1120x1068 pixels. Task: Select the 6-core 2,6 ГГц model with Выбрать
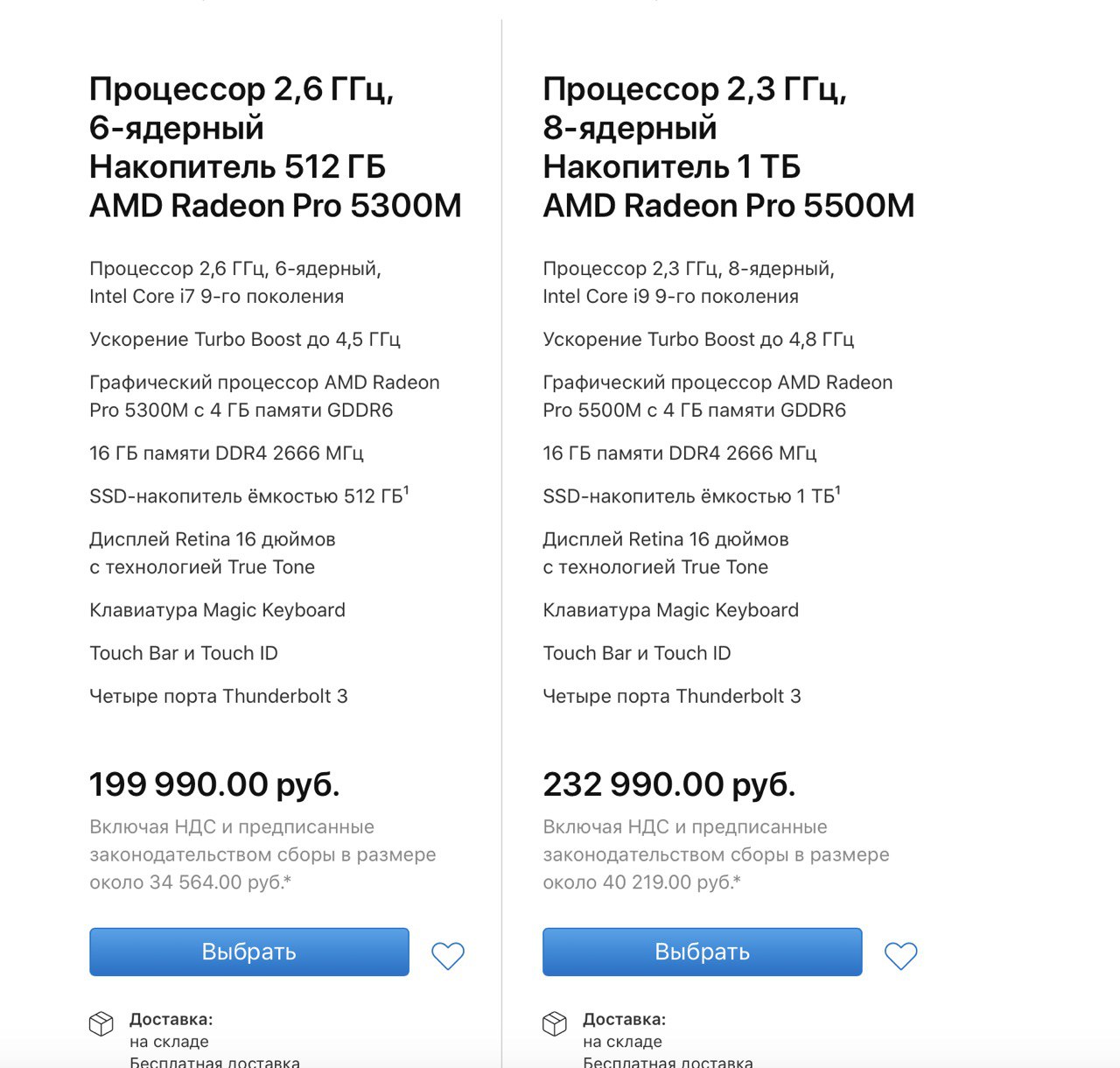(249, 952)
